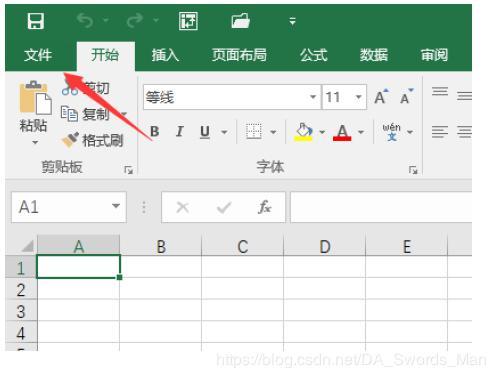Open the Font Color dropdown arrow
Image resolution: width=495 pixels, height=378 pixels.
click(361, 132)
